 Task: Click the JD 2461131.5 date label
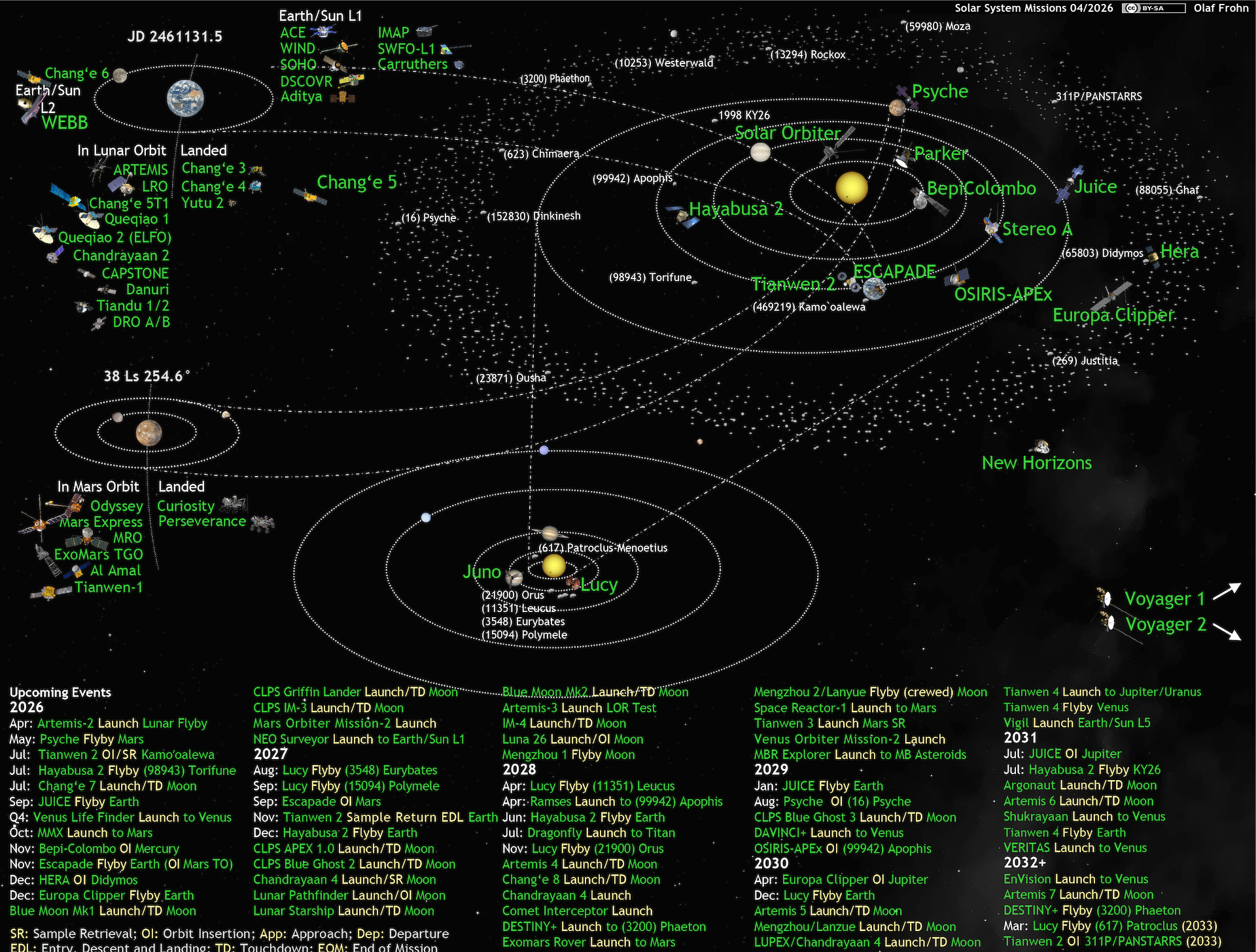pos(175,37)
